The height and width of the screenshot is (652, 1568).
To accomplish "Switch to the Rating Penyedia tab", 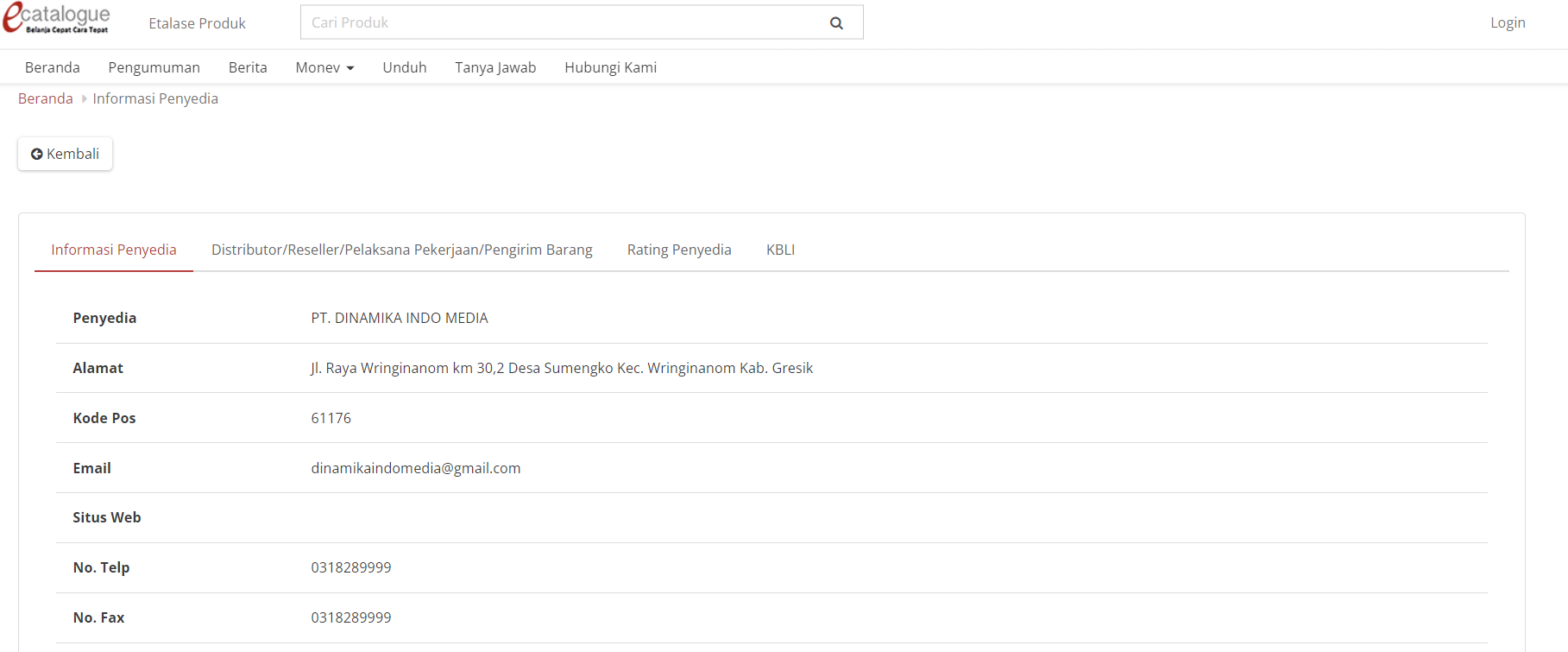I will click(679, 250).
